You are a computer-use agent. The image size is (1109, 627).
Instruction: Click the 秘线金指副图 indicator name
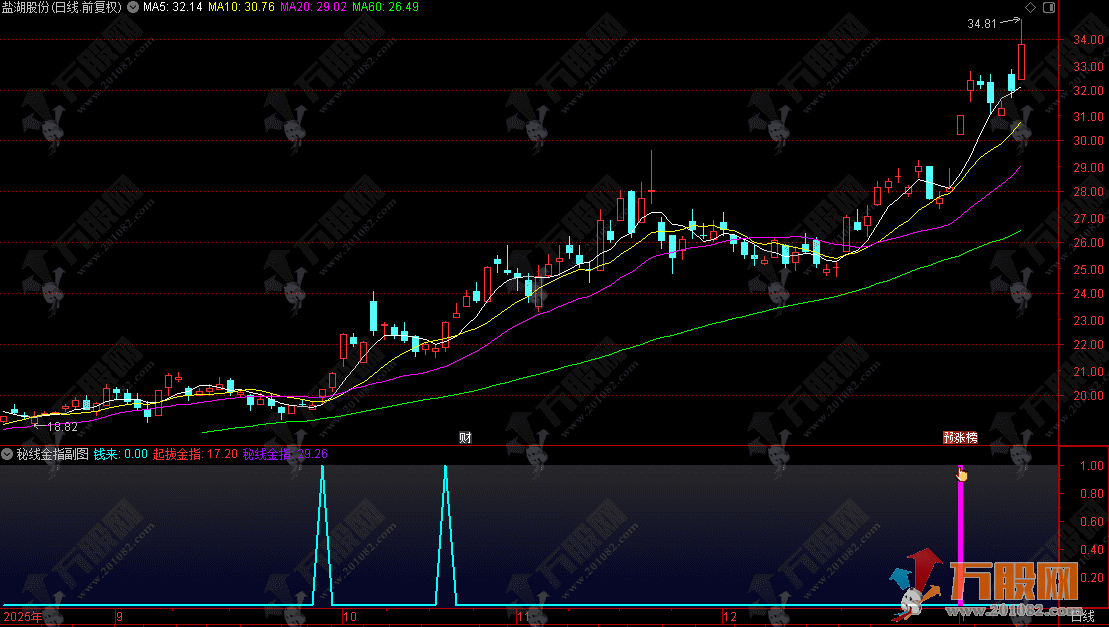coord(51,454)
